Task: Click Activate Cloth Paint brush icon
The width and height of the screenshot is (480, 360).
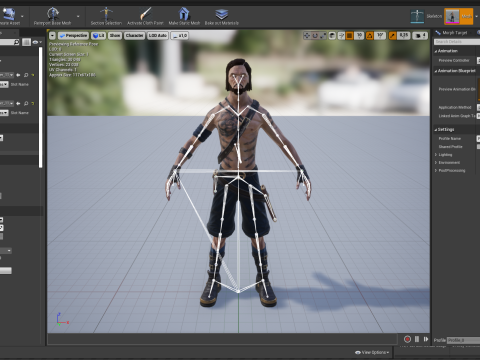Action: click(x=145, y=14)
